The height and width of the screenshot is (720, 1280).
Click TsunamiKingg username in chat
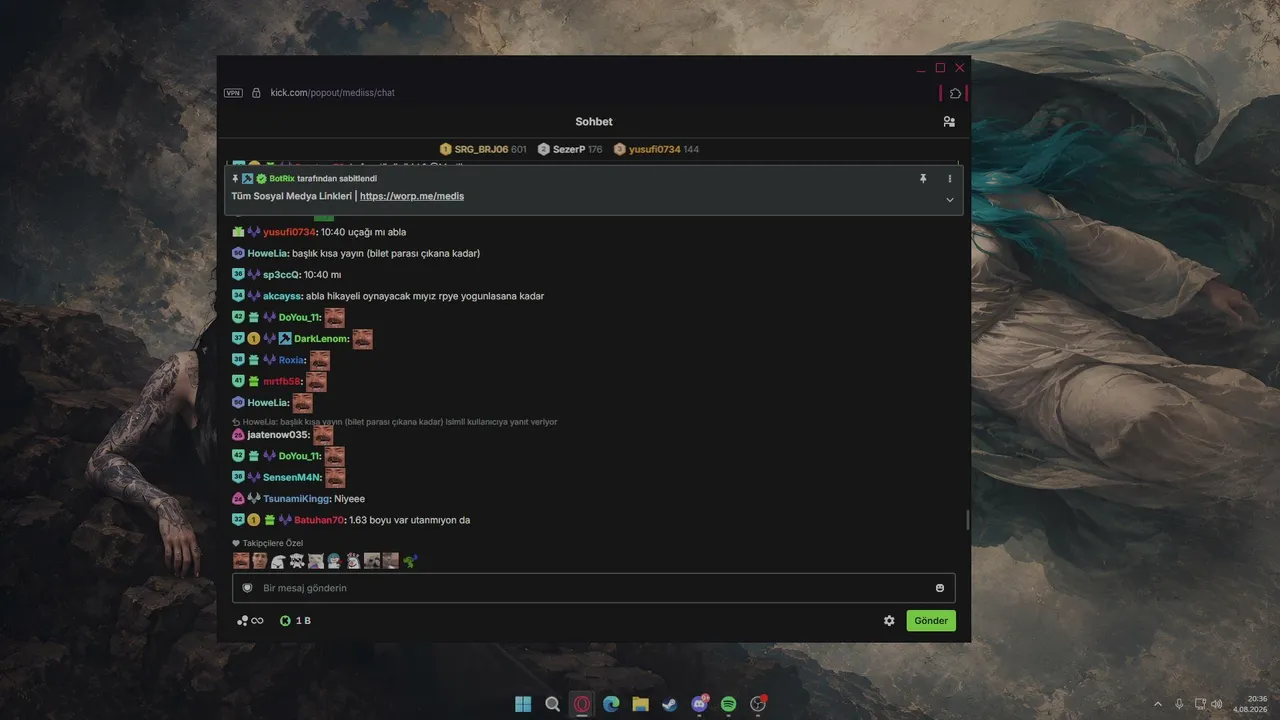(296, 498)
